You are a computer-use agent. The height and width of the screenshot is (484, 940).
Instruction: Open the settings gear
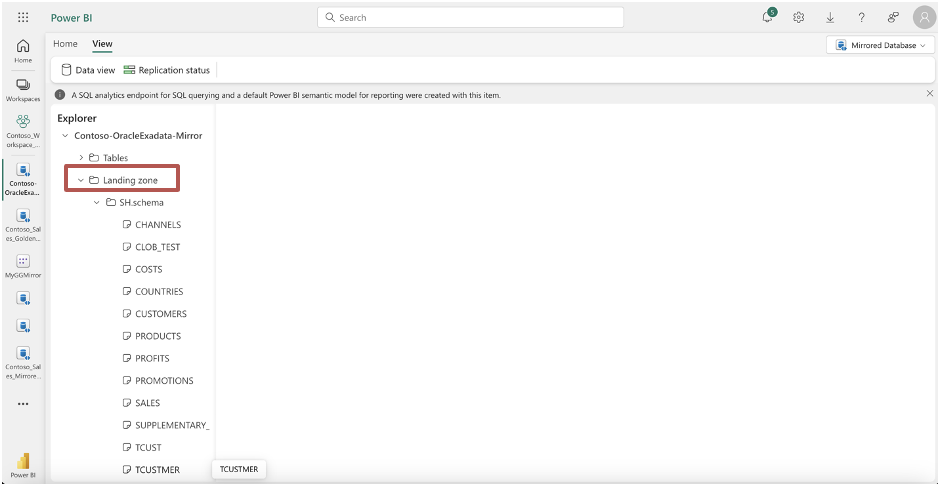click(x=799, y=17)
